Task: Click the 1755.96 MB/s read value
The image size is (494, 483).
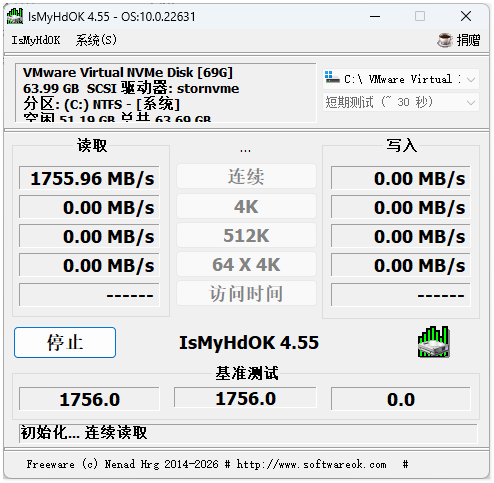Action: pos(89,178)
